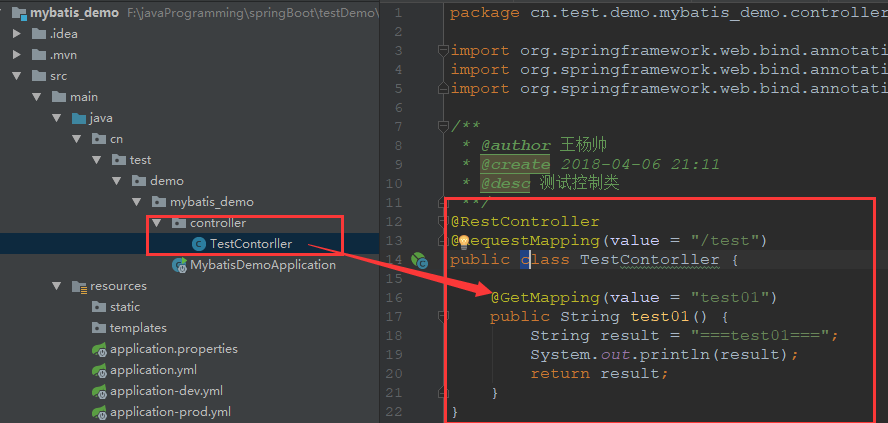
Task: Collapse the test package arrow
Action: coord(97,160)
